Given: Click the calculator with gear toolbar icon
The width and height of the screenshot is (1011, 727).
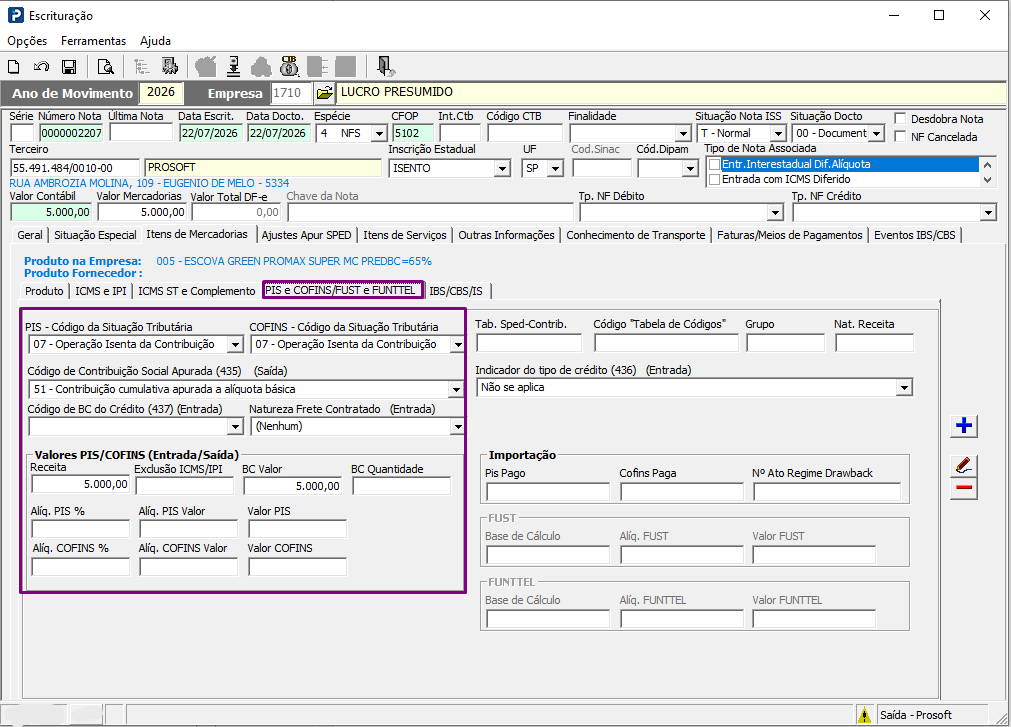Looking at the screenshot, I should (x=170, y=66).
